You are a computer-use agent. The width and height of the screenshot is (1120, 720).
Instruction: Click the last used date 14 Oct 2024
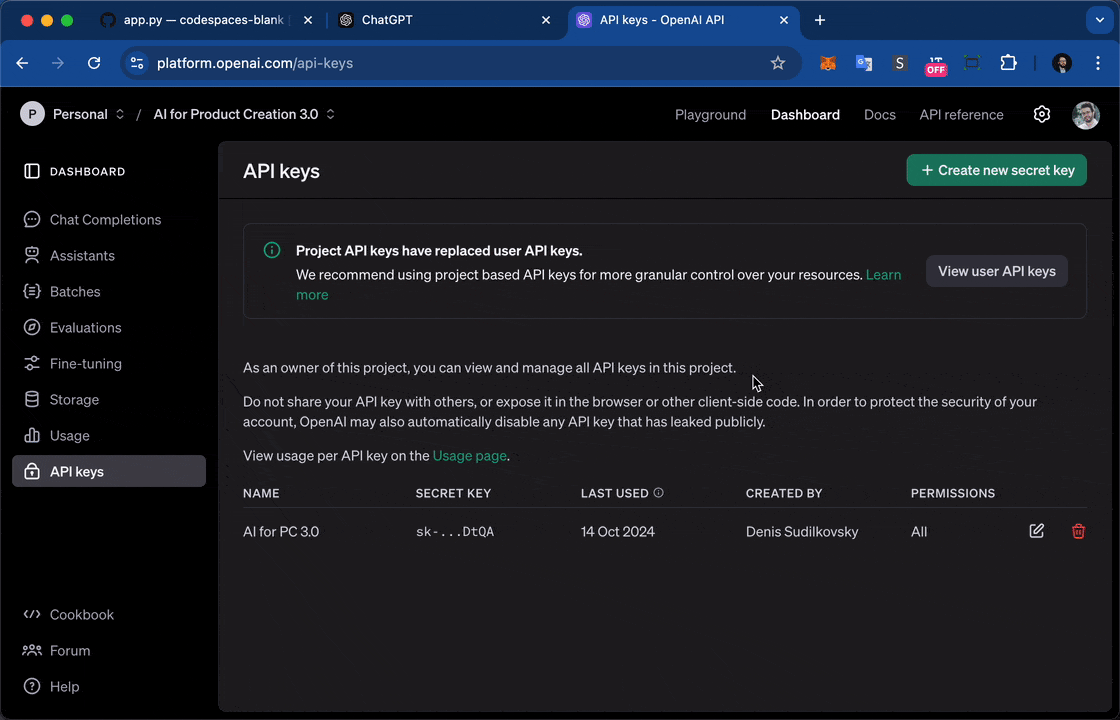[617, 531]
